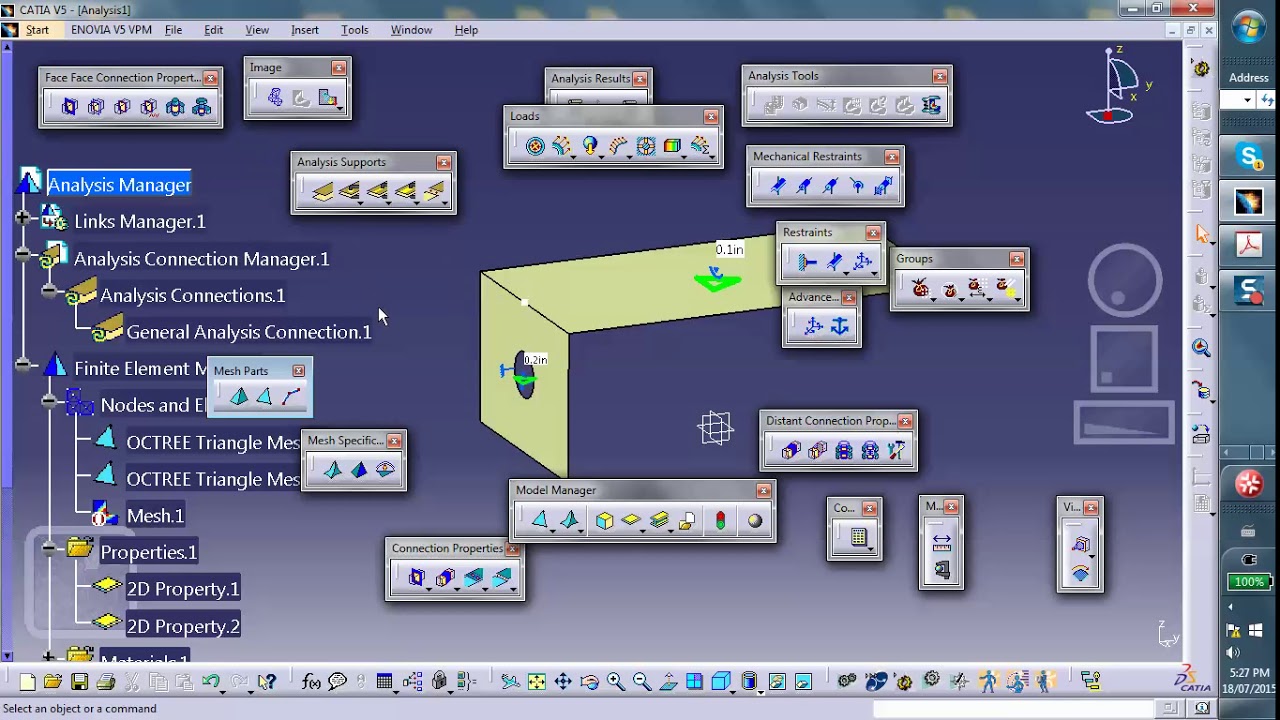Select 2D Property.1 tree item
Screen dimensions: 1280x720
183,589
